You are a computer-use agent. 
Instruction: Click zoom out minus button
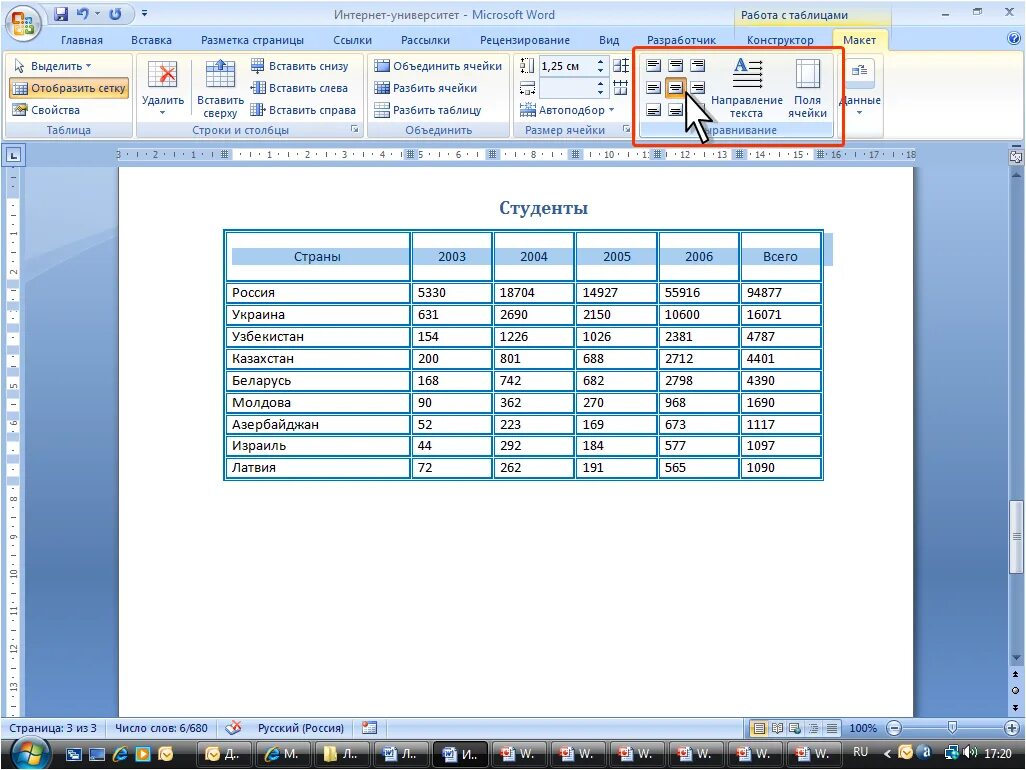pyautogui.click(x=894, y=728)
